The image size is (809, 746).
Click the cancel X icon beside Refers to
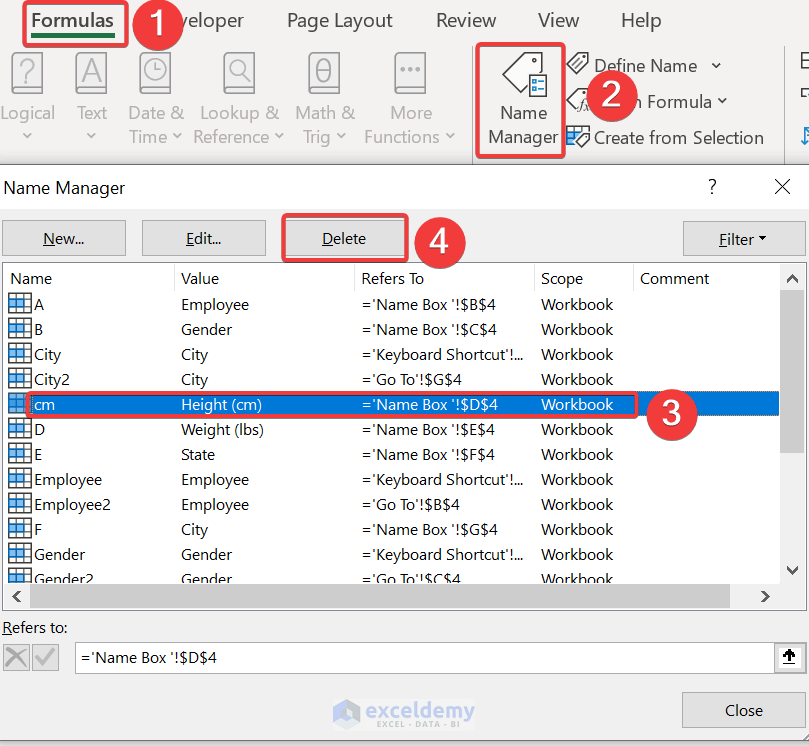coord(17,657)
